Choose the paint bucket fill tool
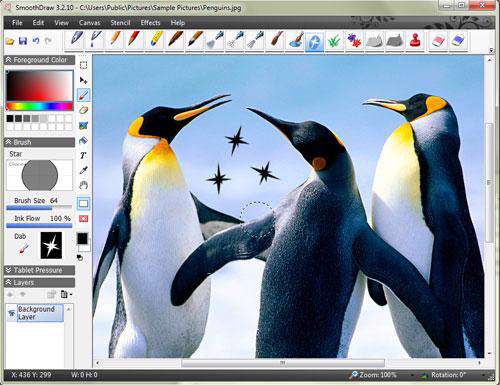 tap(83, 140)
